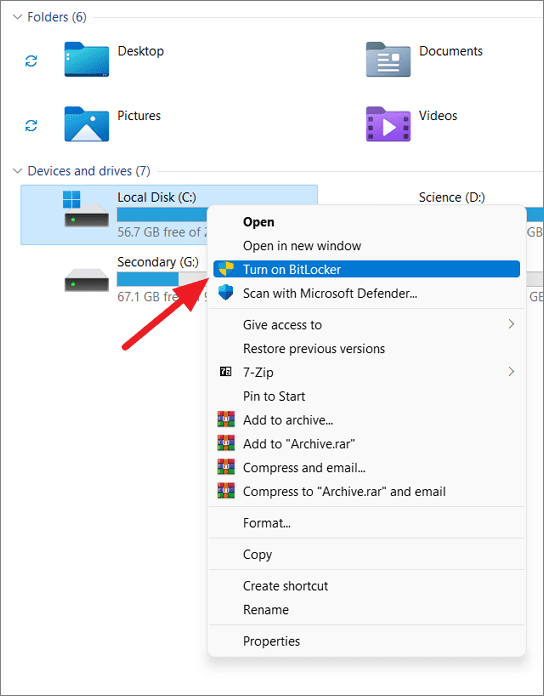Screen dimensions: 544x696
Task: Click the BitLocker shield icon
Action: [226, 269]
